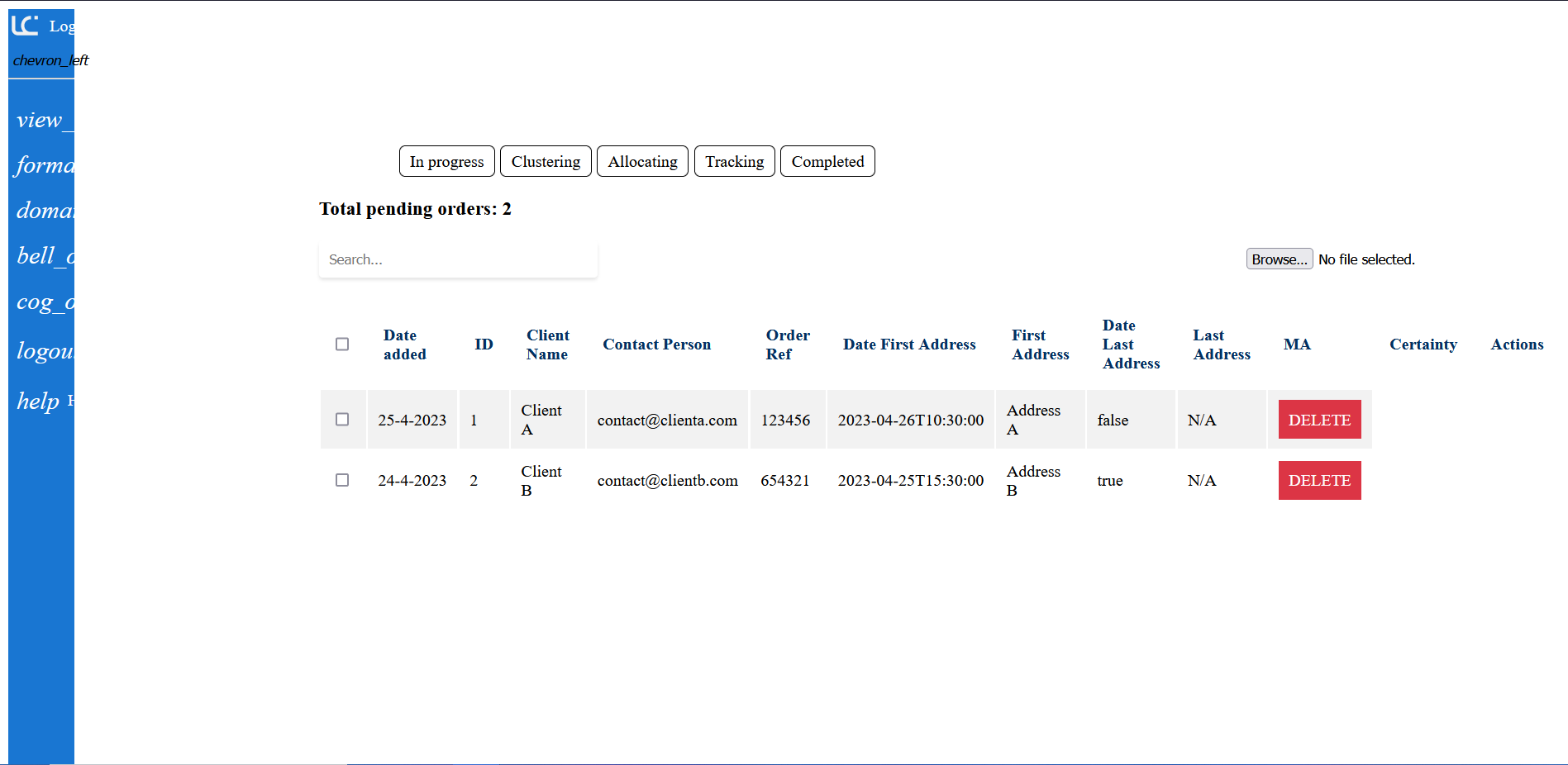Delete the Client A order
Viewport: 1568px width, 765px height.
tap(1319, 420)
